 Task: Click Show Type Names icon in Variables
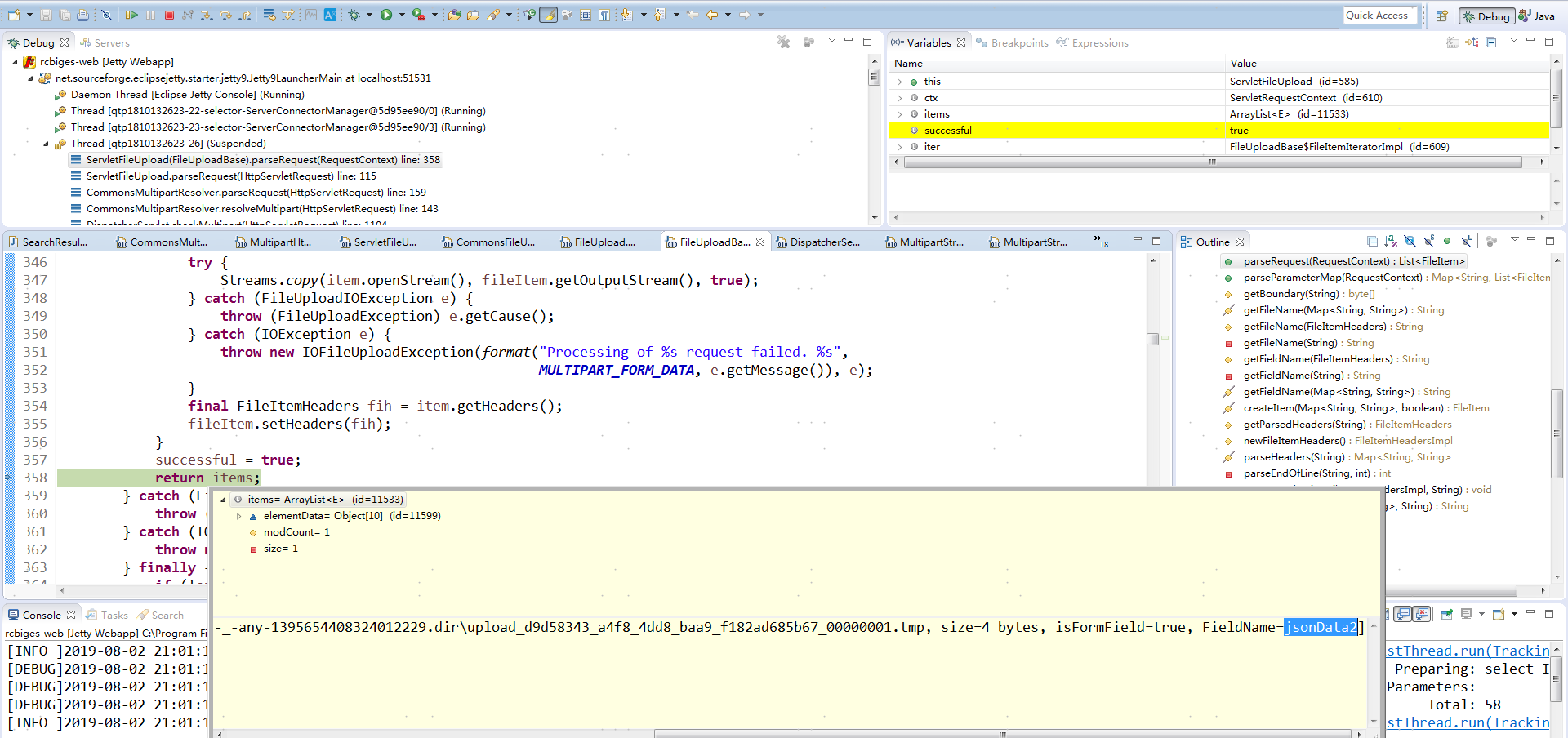1452,42
